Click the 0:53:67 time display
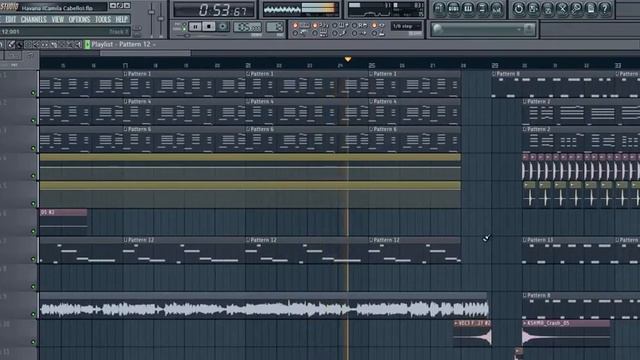Screen dimensions: 640x360 point(214,10)
